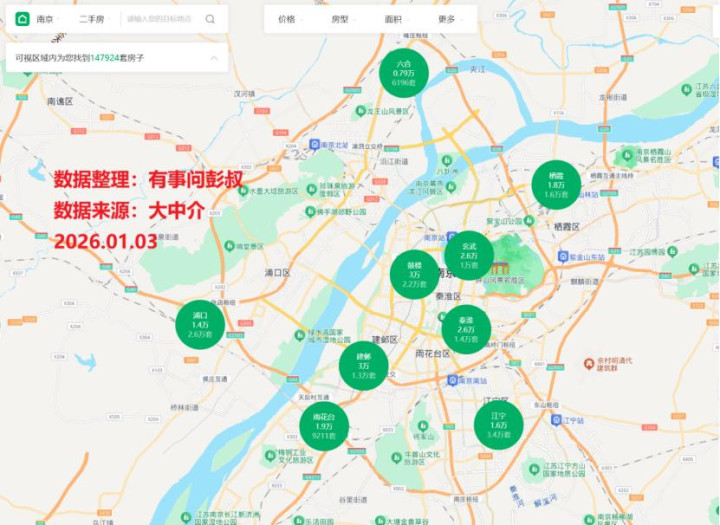Click the 南京北站 station icon

click(x=314, y=145)
